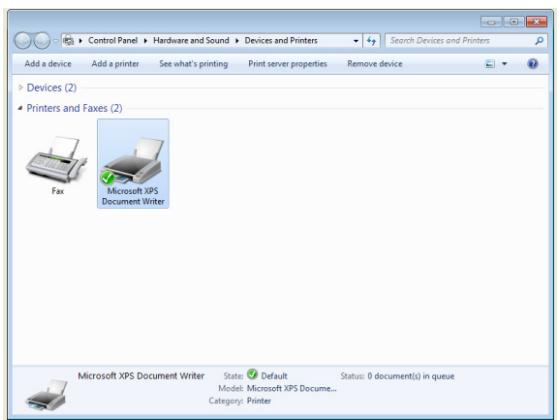Open the view options dropdown arrow
Viewport: 559px width, 420px height.
(x=504, y=64)
